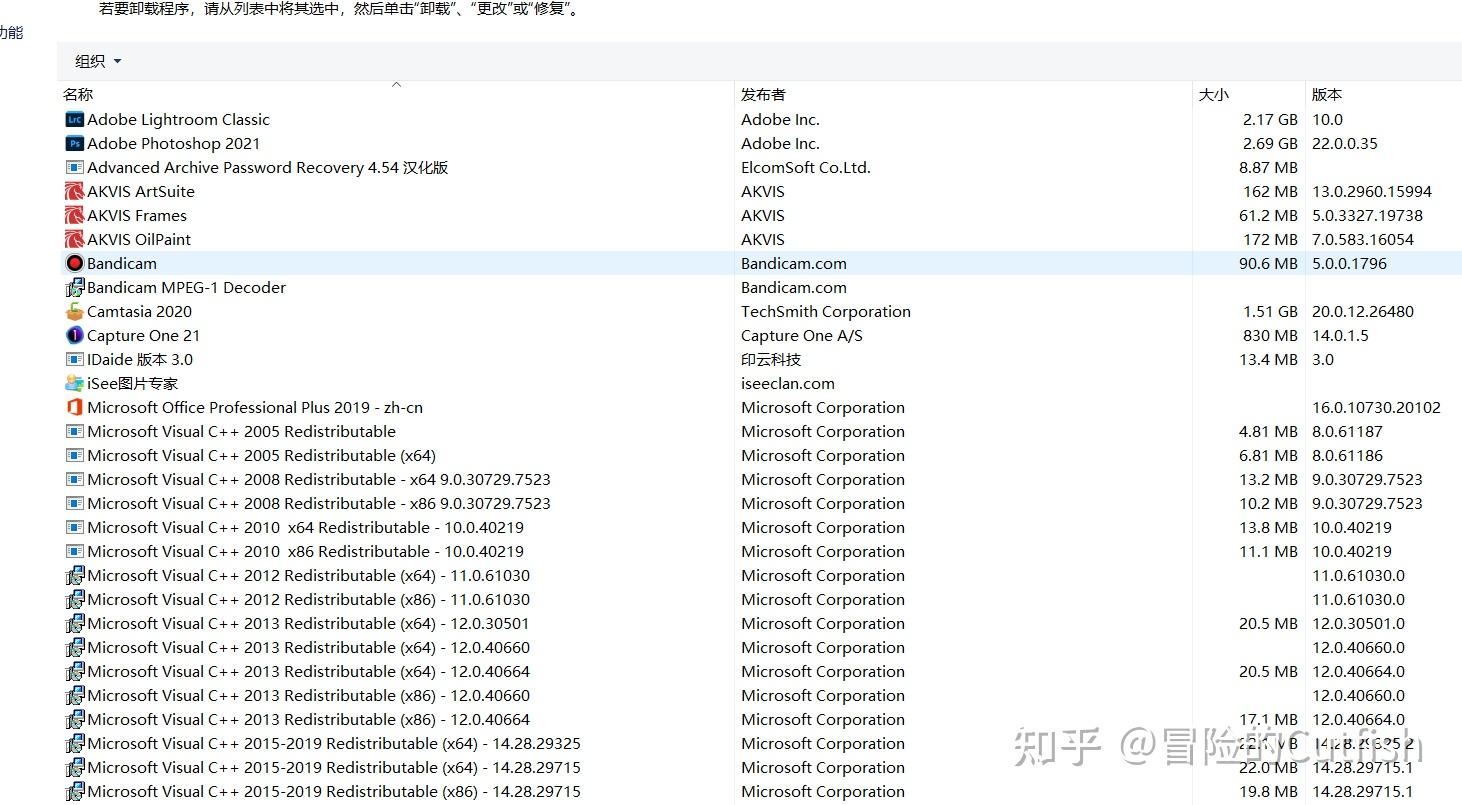Image resolution: width=1462 pixels, height=805 pixels.
Task: Click icon of Visual C++ 2013 (x86) 12.0.40664
Action: click(x=74, y=719)
